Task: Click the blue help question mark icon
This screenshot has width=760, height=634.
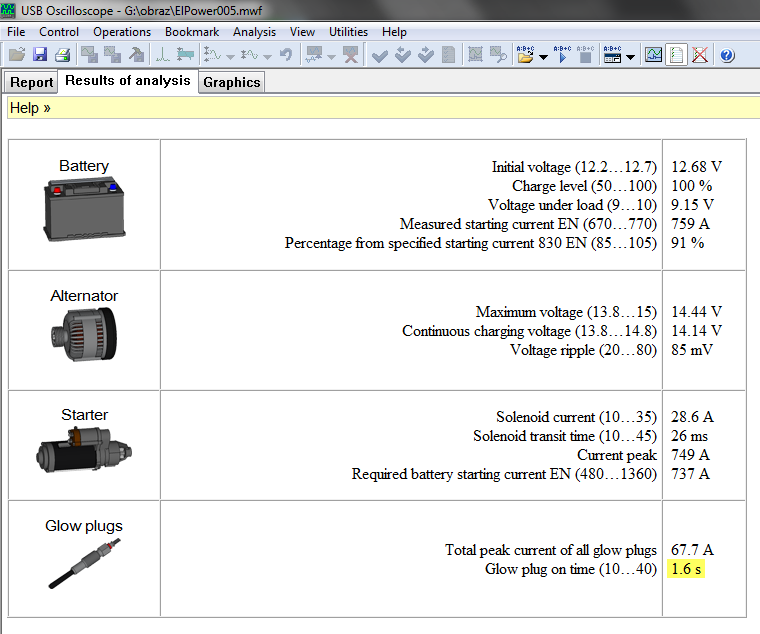Action: (x=727, y=55)
